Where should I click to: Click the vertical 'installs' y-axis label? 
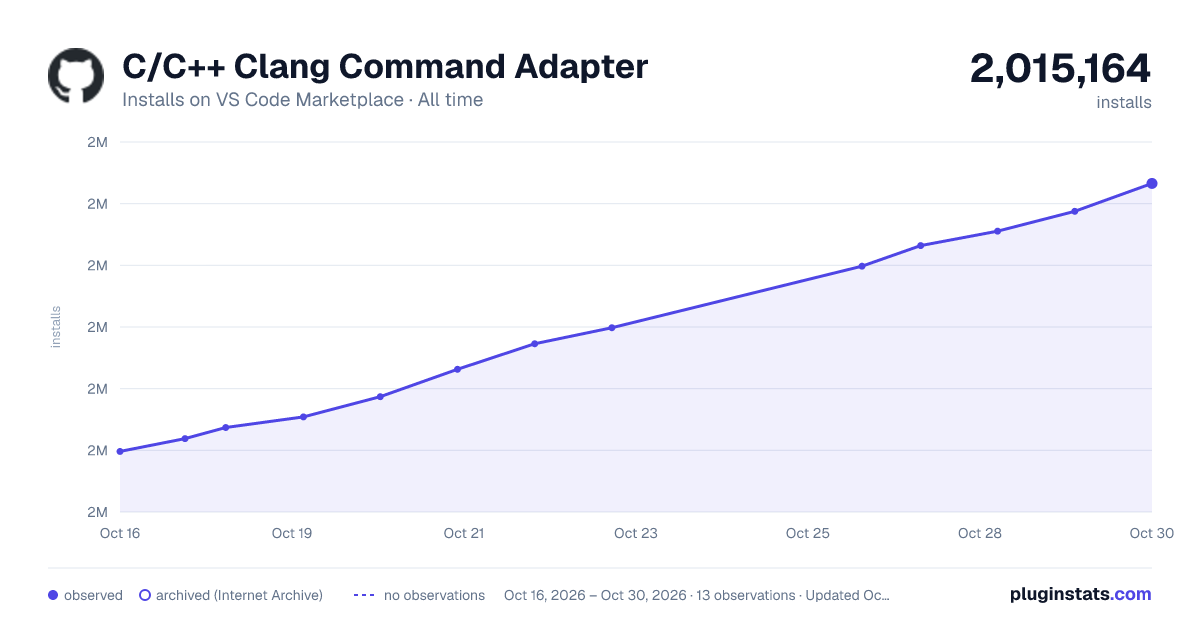(56, 327)
